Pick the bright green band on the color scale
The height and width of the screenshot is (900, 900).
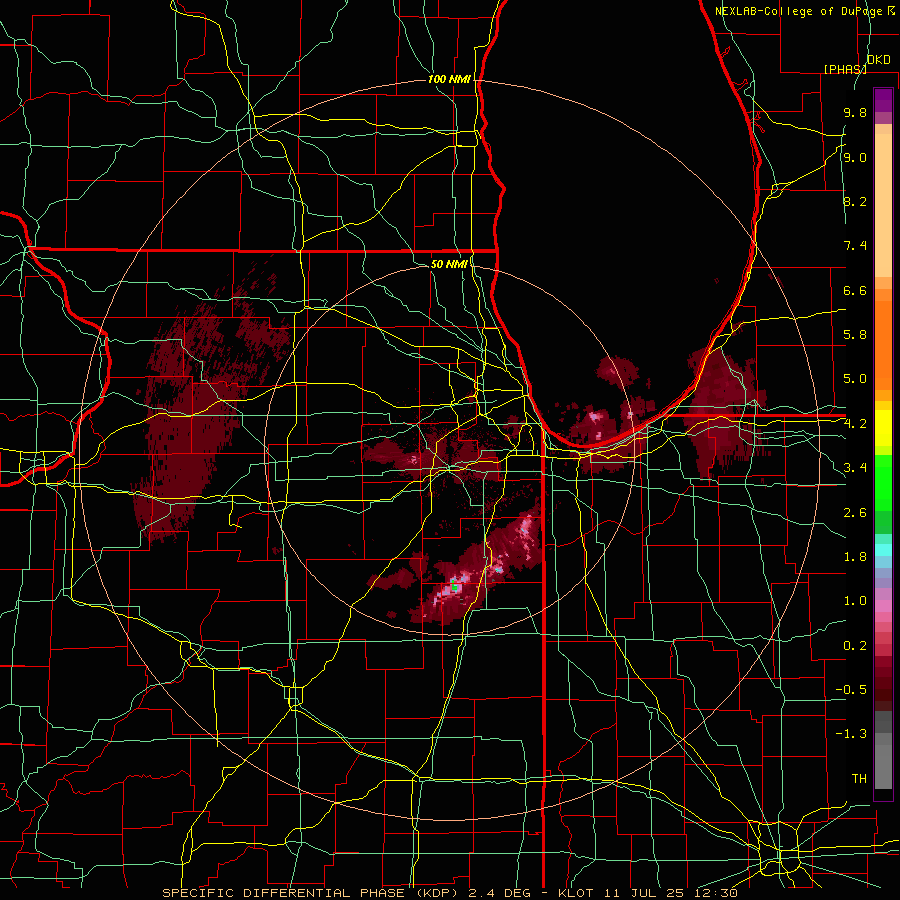pyautogui.click(x=883, y=482)
